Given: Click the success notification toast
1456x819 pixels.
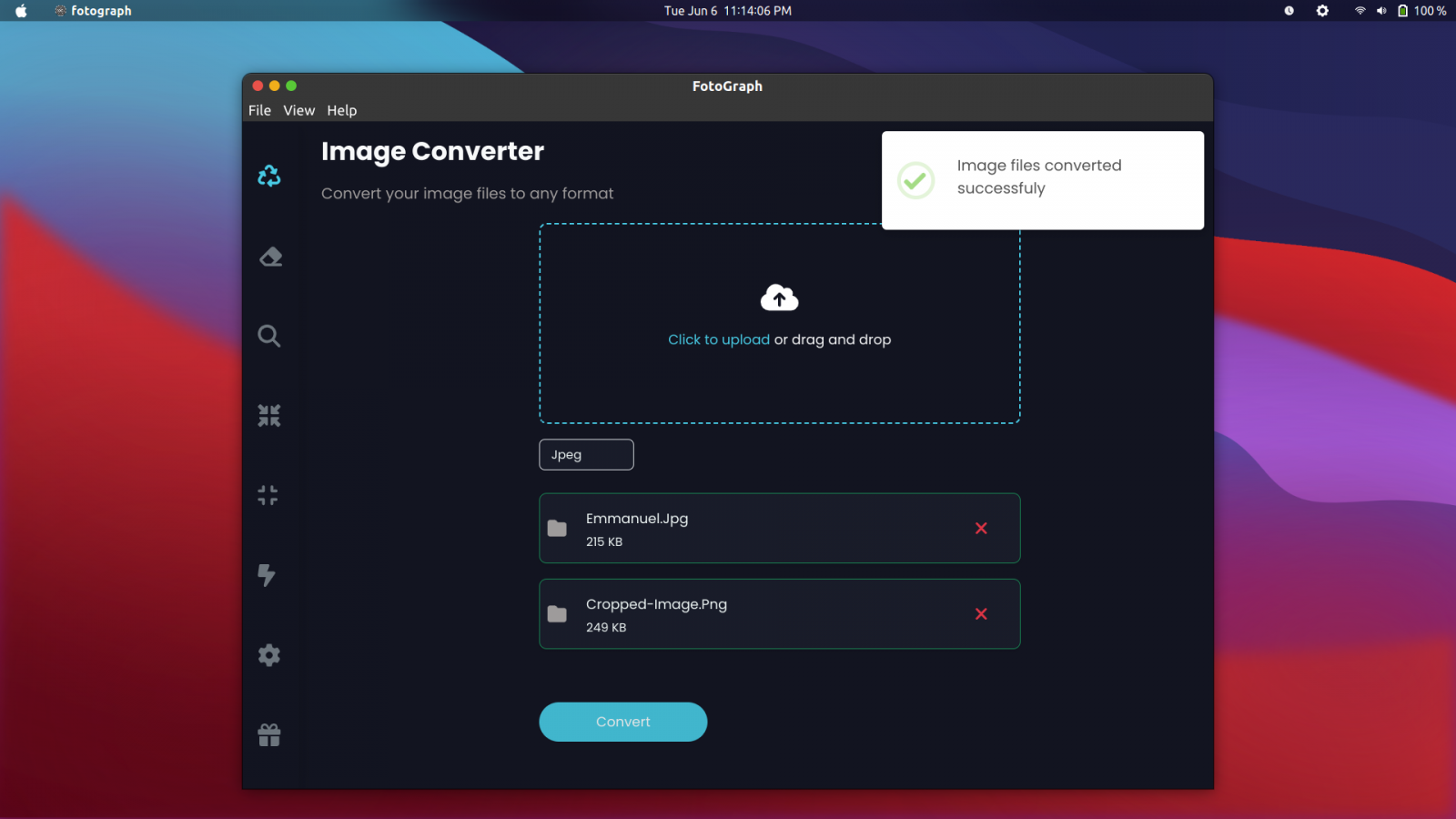Looking at the screenshot, I should [1042, 180].
